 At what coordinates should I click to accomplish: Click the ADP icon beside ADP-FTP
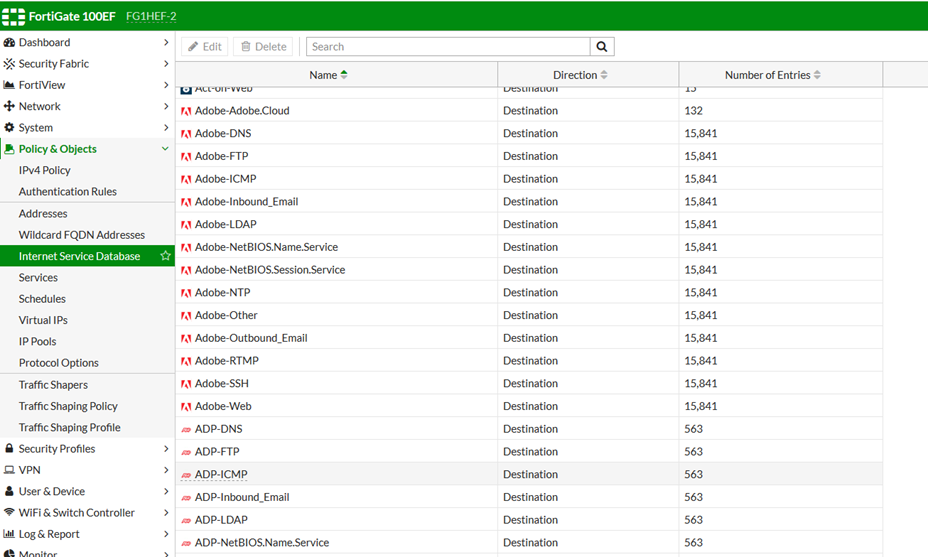pos(186,452)
